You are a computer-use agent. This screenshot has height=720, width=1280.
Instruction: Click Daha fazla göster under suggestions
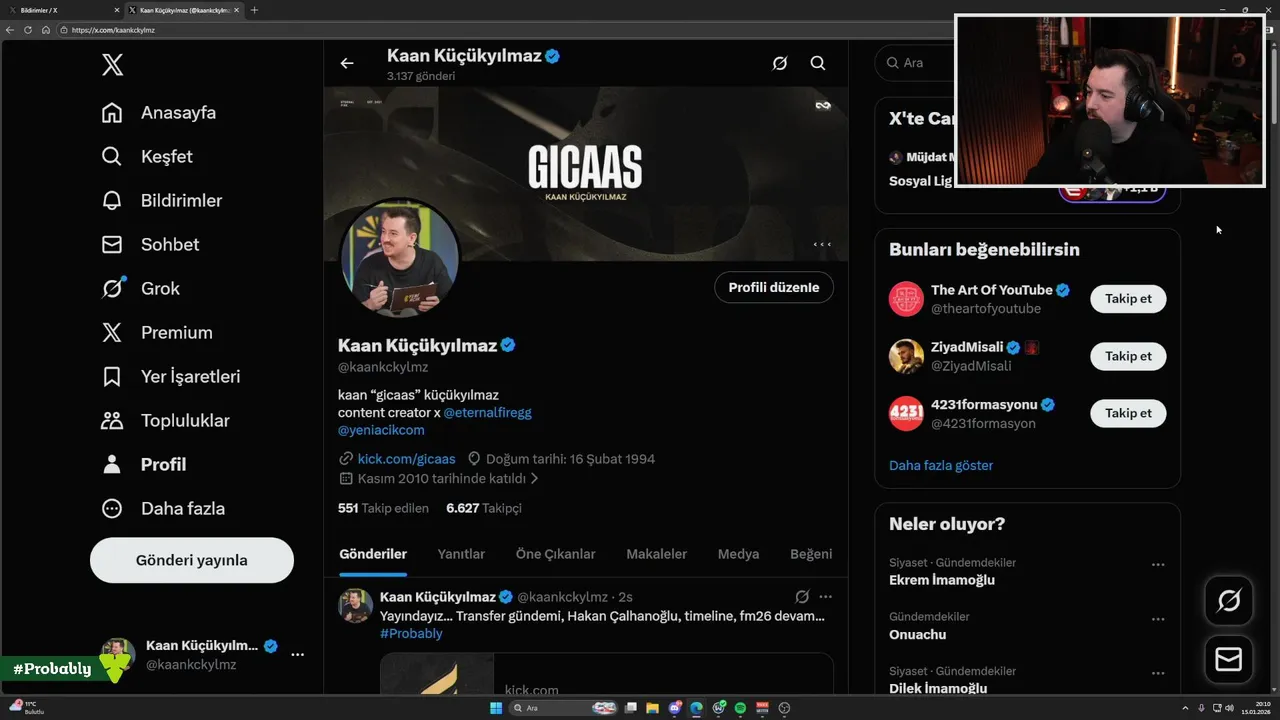[x=941, y=465]
